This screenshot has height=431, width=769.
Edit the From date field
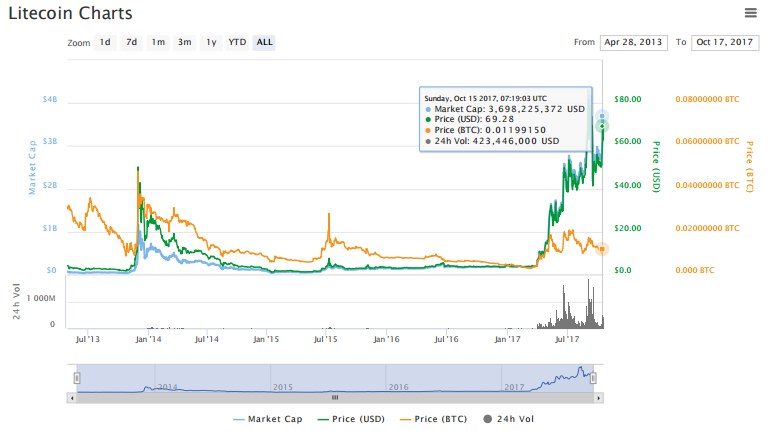pos(633,42)
